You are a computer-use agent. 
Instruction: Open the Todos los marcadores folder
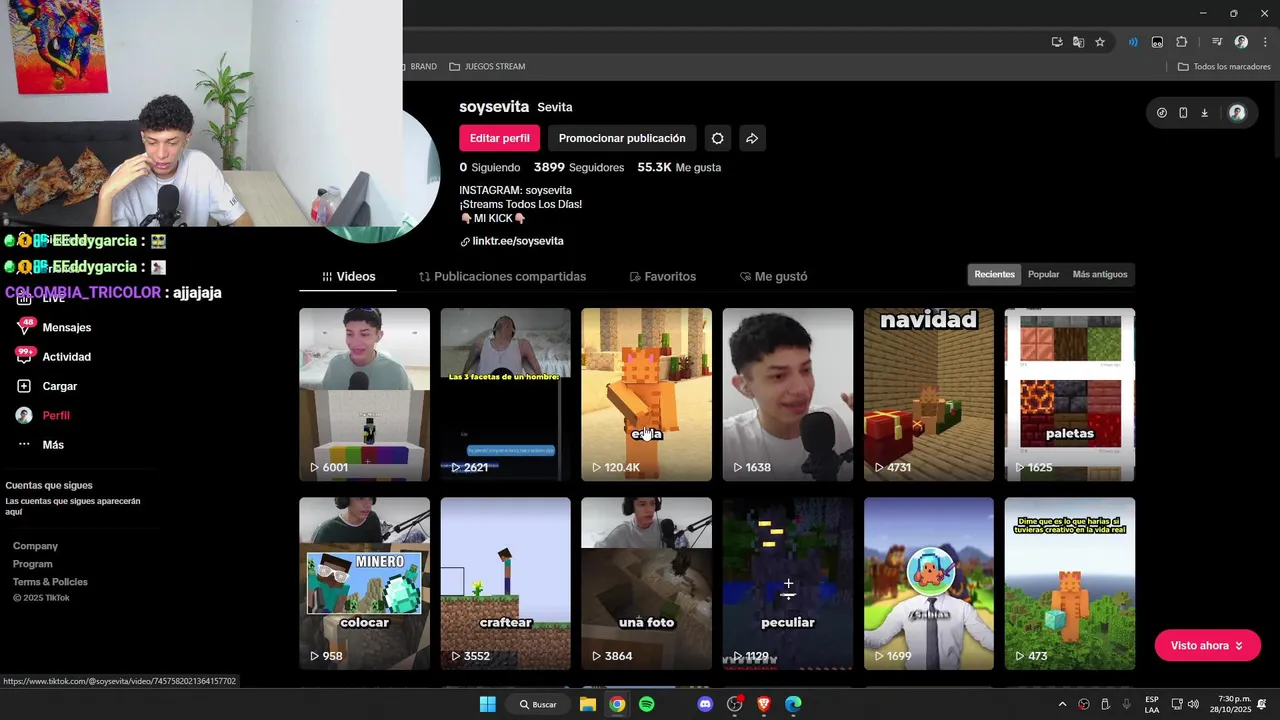[x=1224, y=66]
